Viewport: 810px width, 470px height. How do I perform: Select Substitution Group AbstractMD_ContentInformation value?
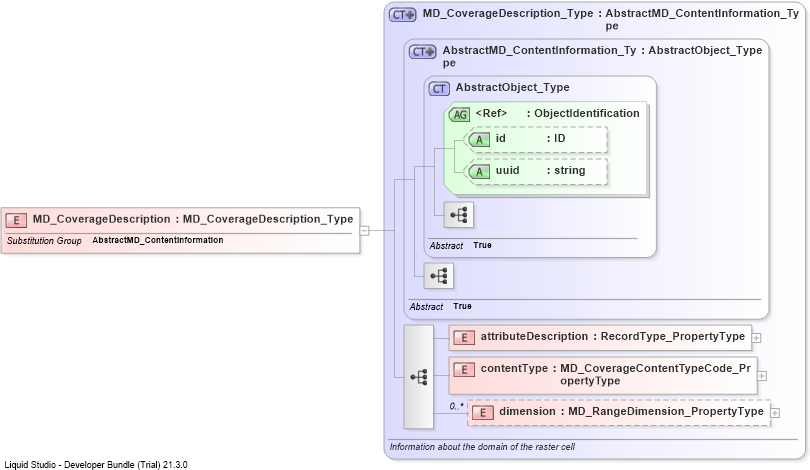pos(158,240)
